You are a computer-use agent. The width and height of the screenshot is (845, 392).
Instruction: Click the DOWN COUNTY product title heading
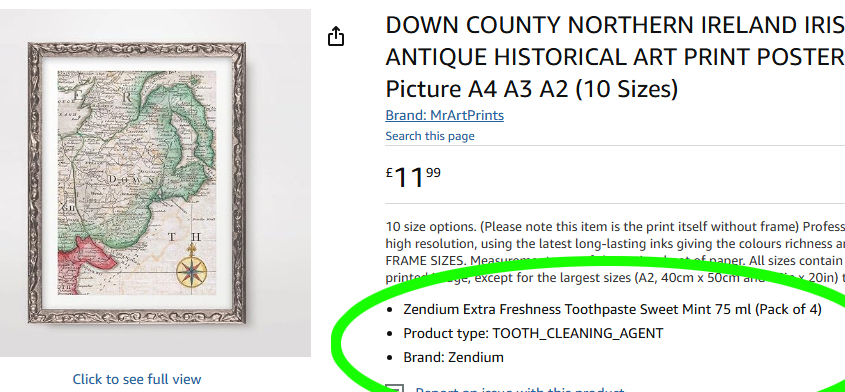tap(615, 57)
